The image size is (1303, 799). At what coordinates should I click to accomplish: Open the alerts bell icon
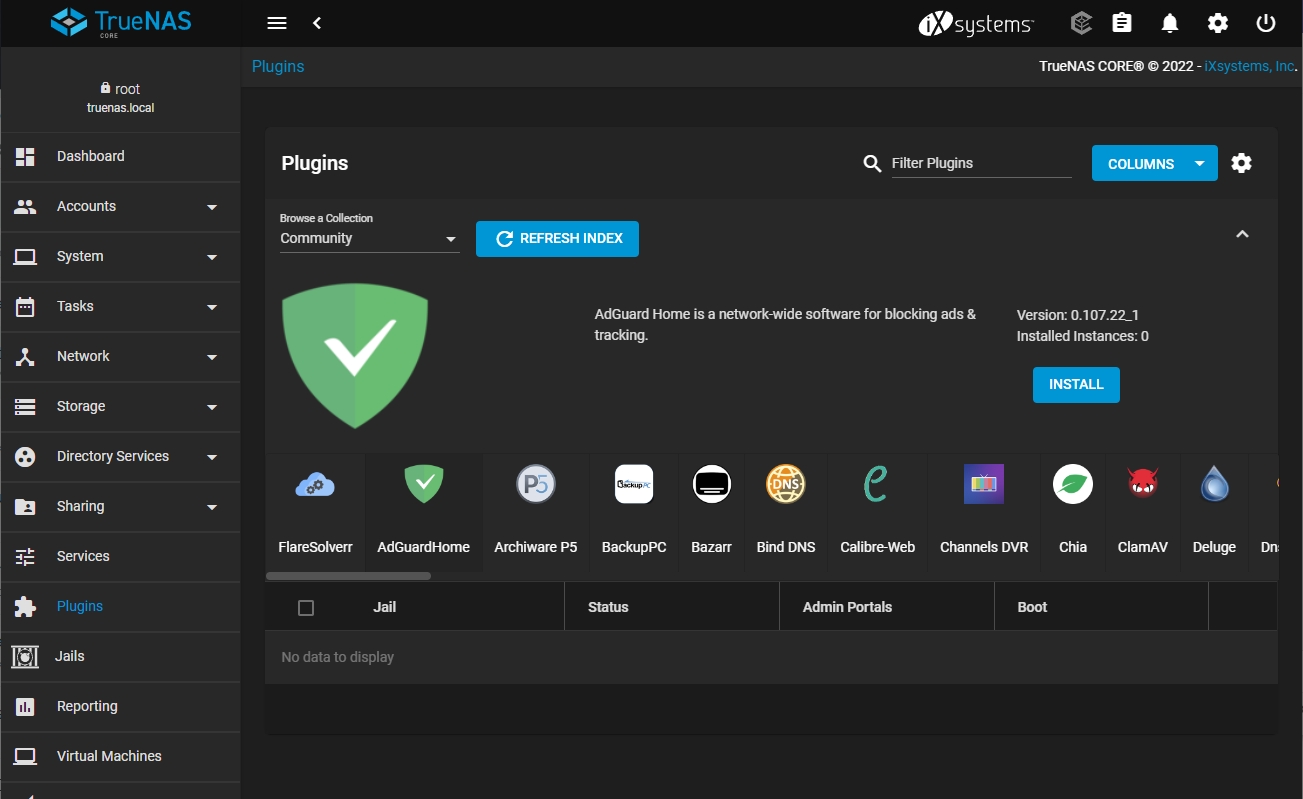pos(1169,23)
